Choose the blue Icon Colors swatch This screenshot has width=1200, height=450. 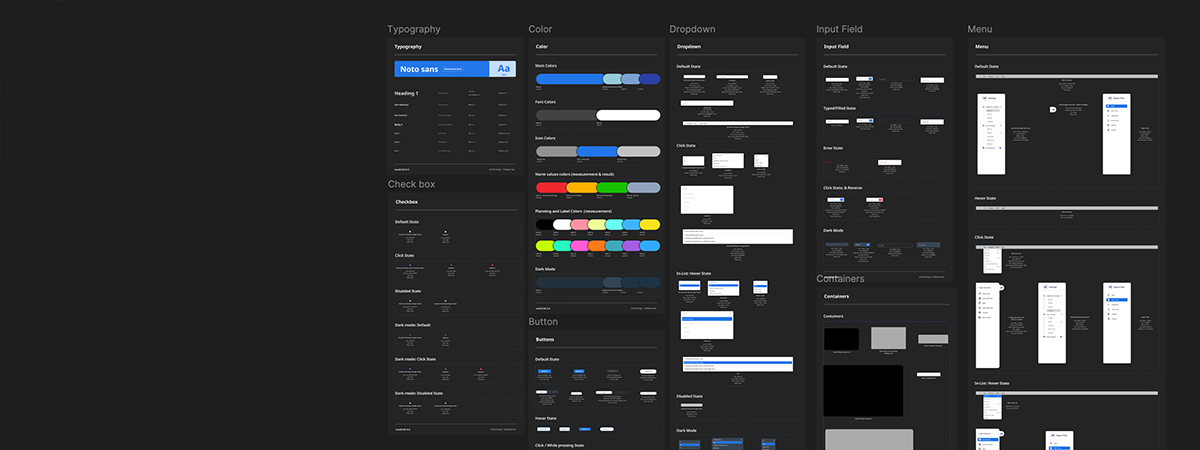(x=597, y=151)
